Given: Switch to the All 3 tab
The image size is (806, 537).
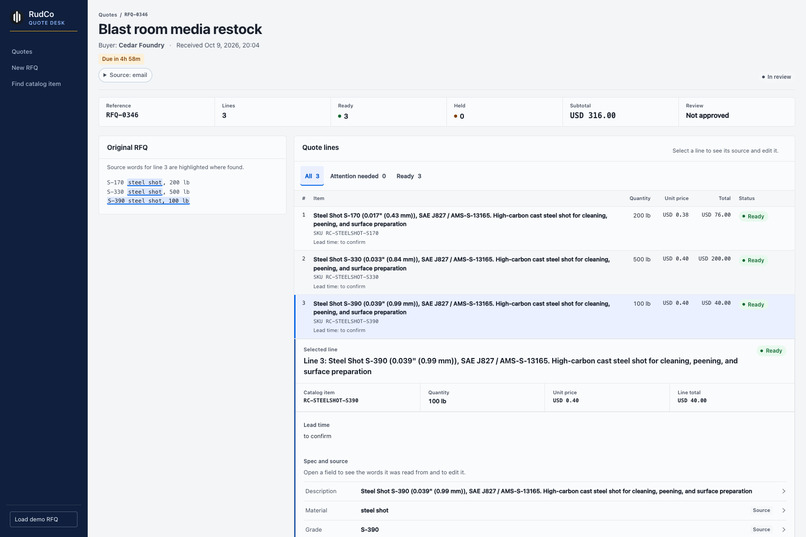Looking at the screenshot, I should tap(312, 176).
